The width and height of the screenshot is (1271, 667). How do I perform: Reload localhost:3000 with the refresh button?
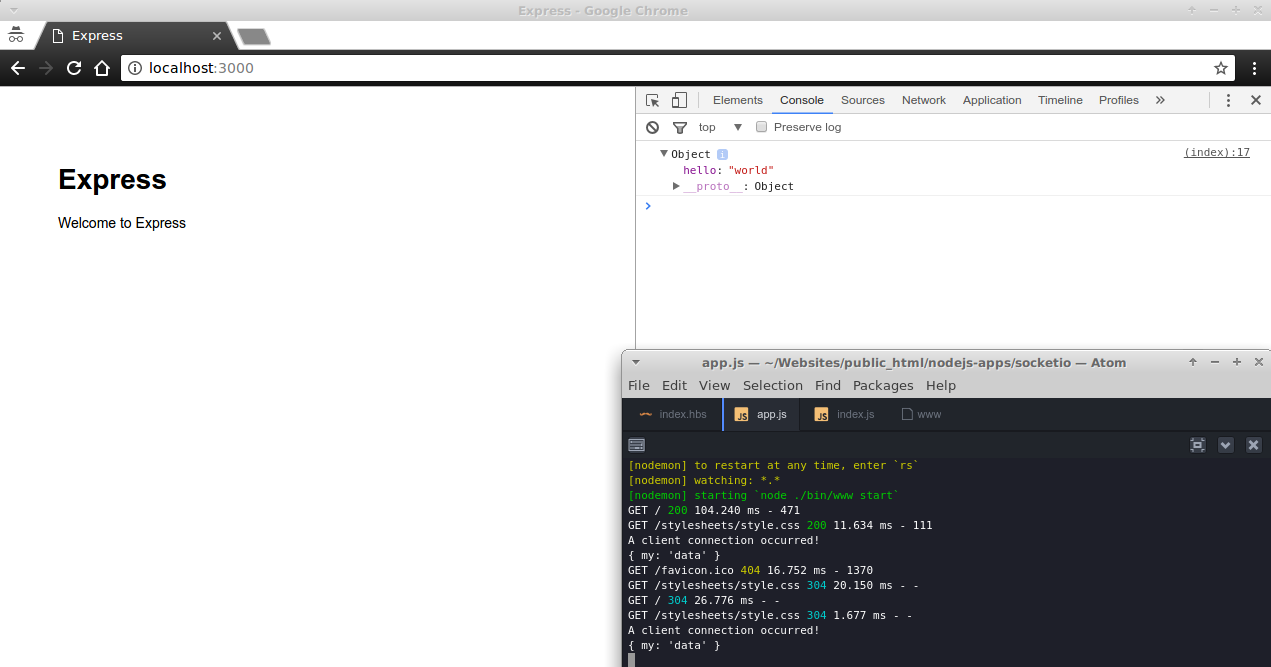point(73,68)
